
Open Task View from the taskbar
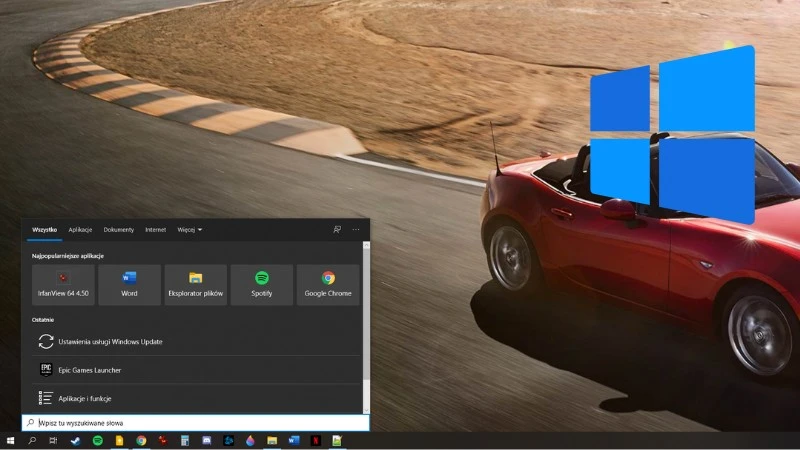53,440
